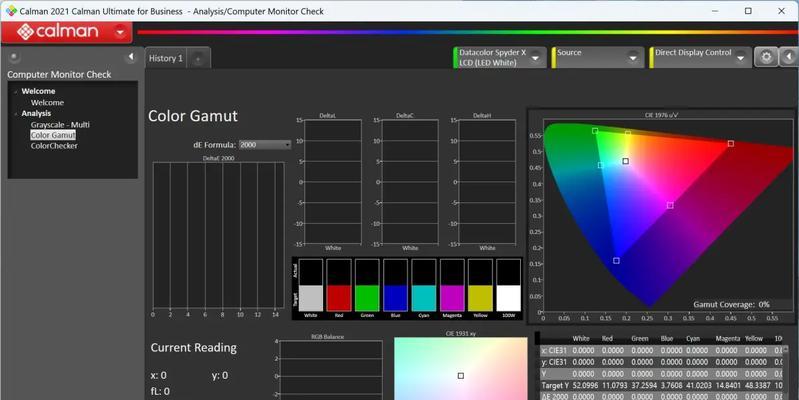Click the red primary marker in CIE 1976 chart
The image size is (799, 400).
(x=731, y=144)
